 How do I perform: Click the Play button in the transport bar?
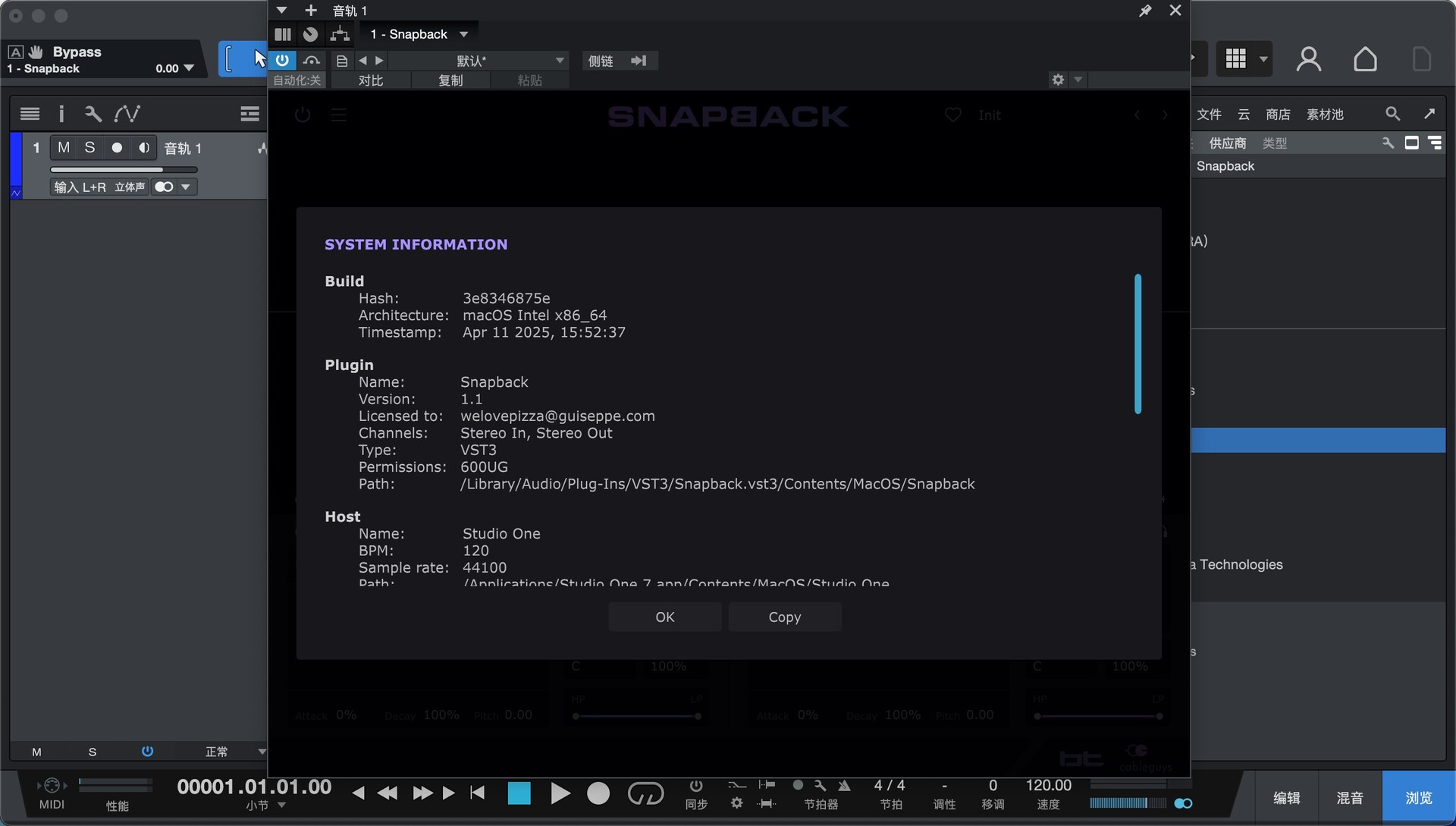560,793
